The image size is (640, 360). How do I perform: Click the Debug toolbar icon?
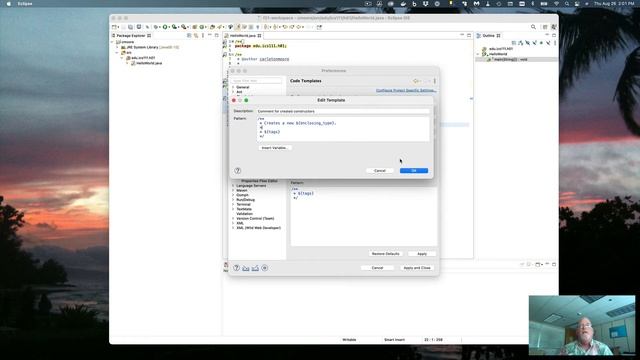[x=156, y=27]
